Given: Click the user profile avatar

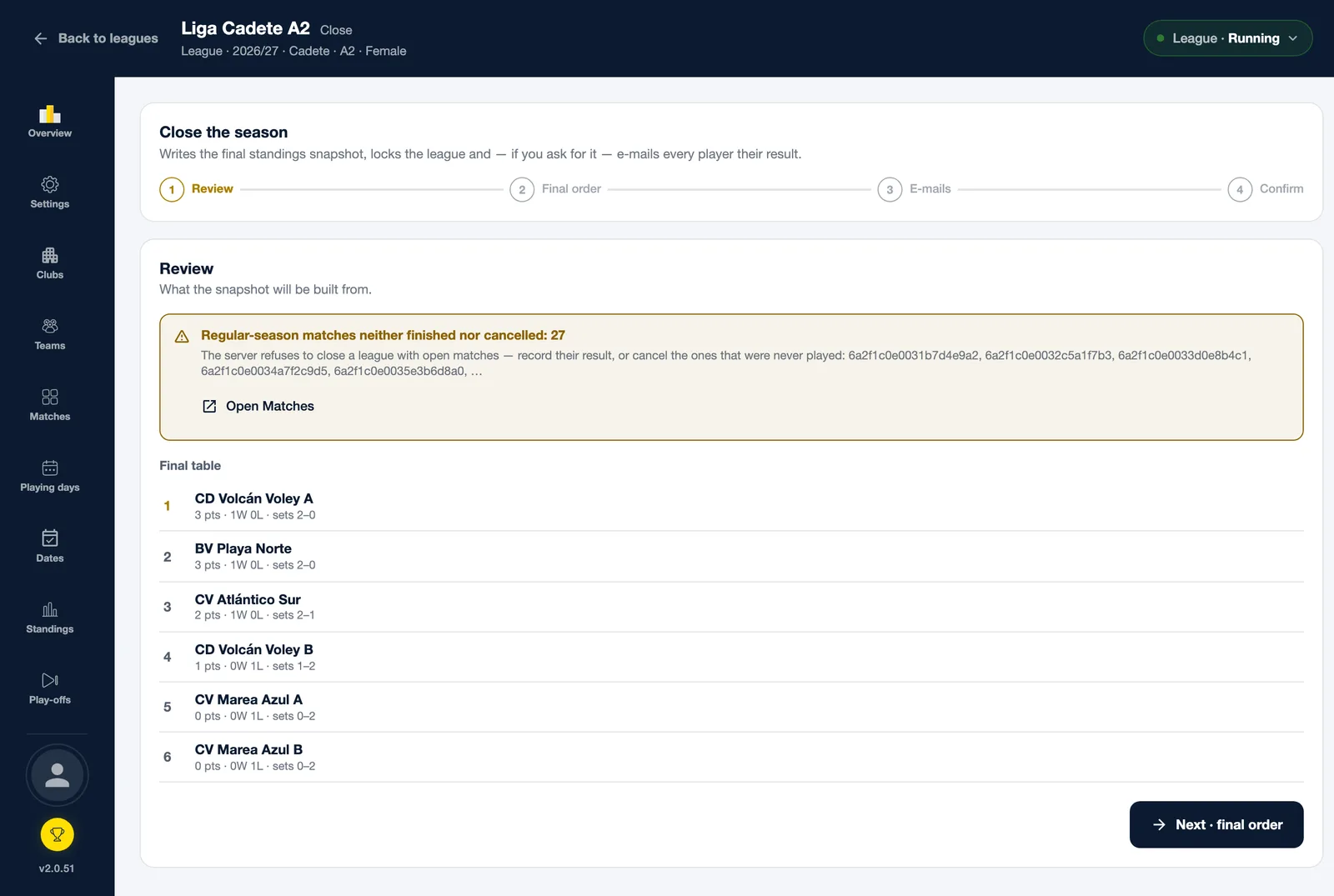Looking at the screenshot, I should point(57,775).
